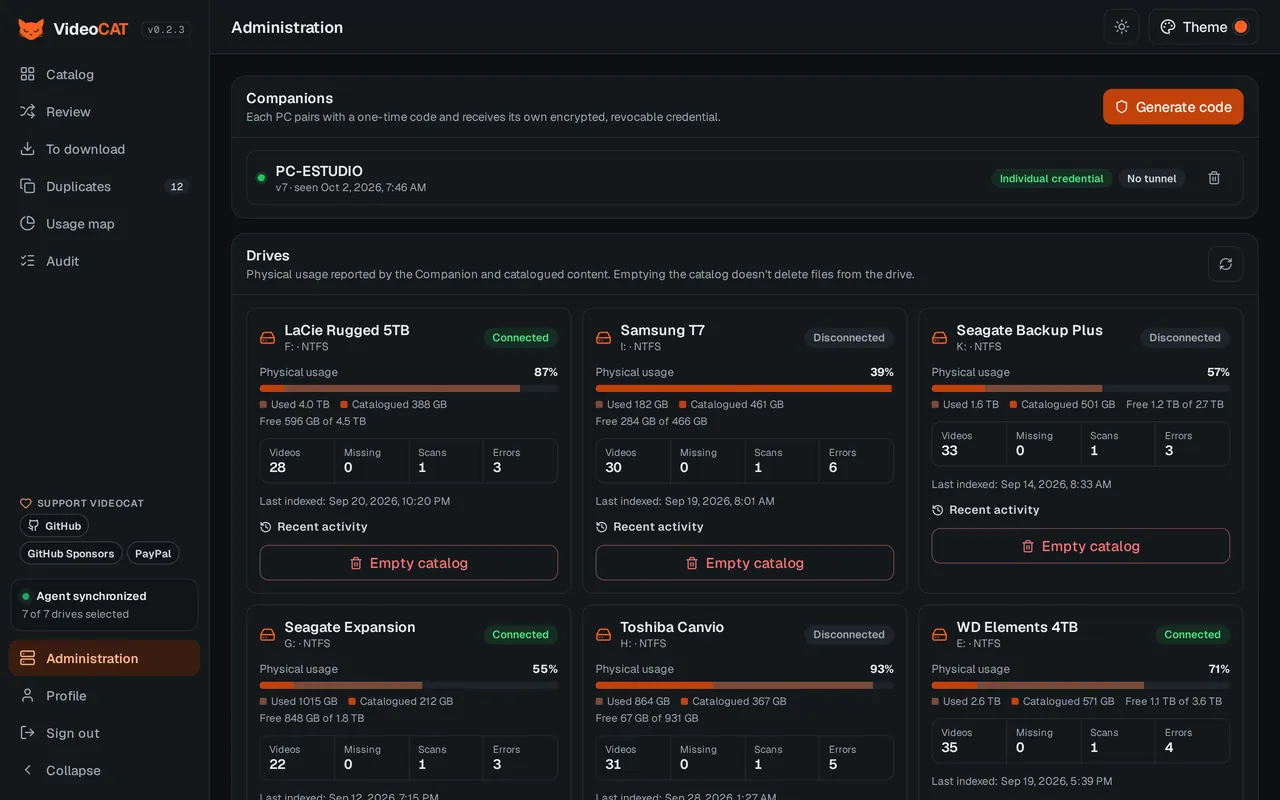Empty catalog of Samsung T7
Screen dimensions: 1280x800
(x=745, y=563)
